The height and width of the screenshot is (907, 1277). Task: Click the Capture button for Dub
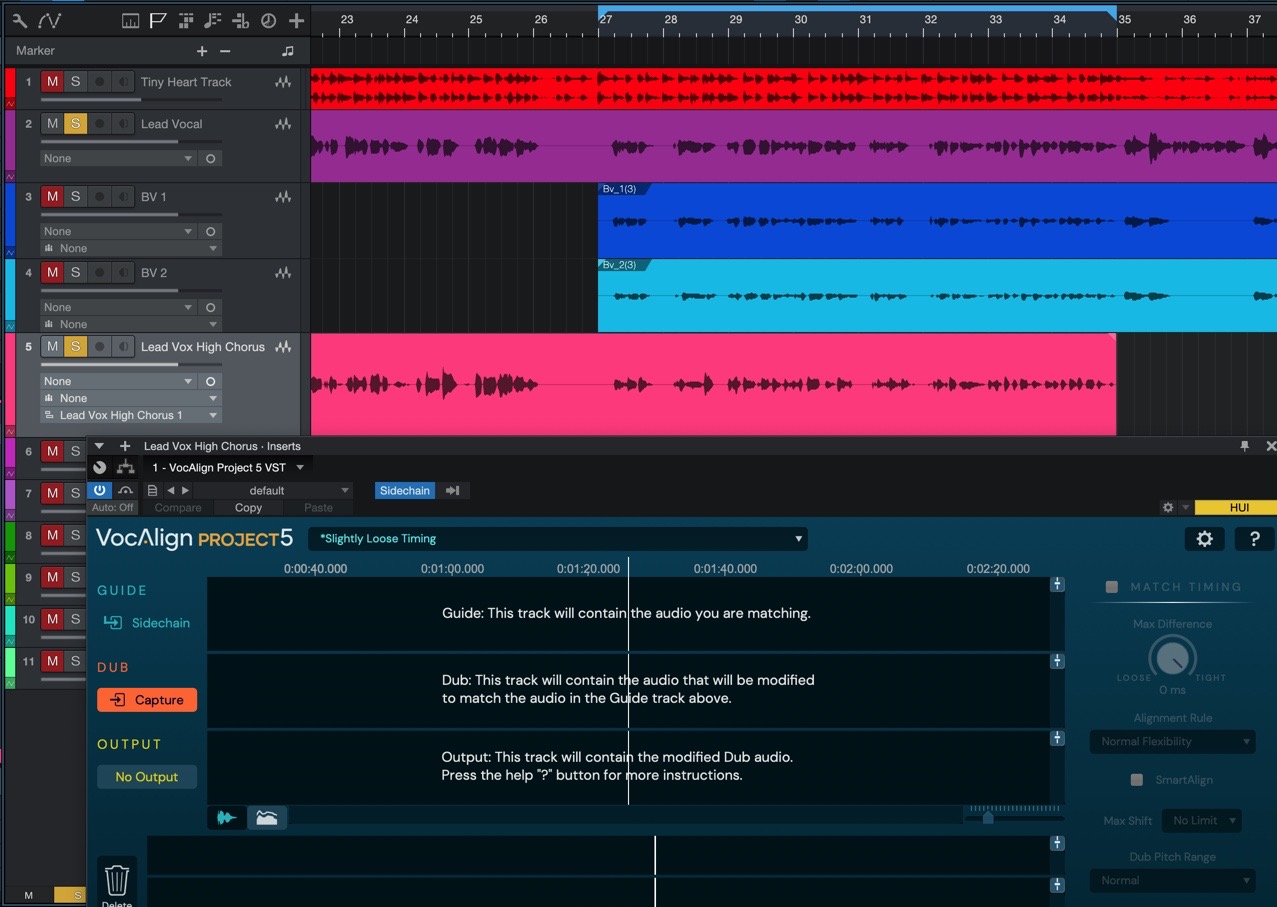click(147, 700)
